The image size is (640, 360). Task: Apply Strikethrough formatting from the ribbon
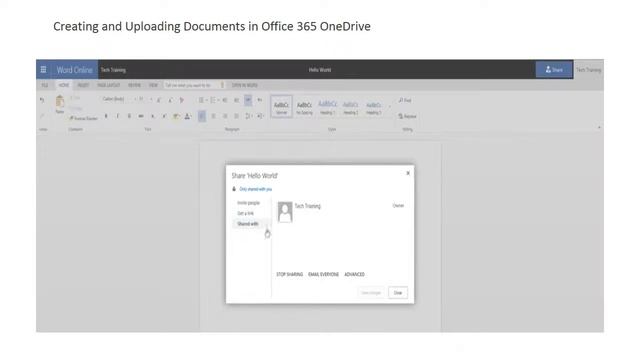(141, 116)
